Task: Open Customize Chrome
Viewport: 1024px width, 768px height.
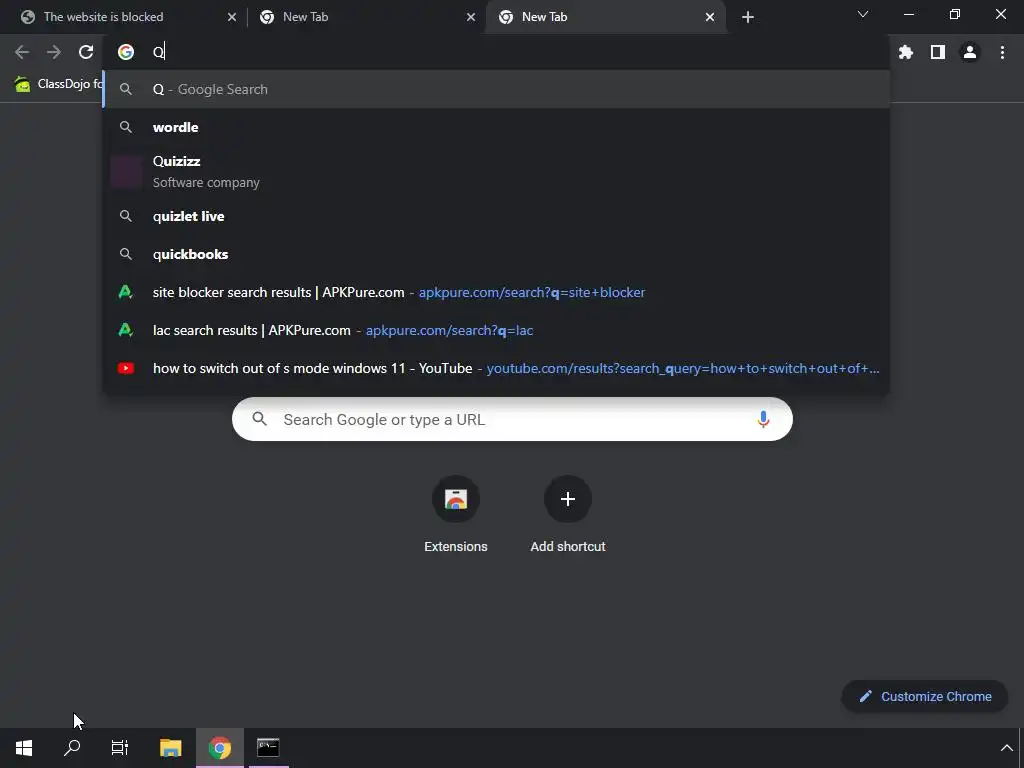Action: coord(925,697)
